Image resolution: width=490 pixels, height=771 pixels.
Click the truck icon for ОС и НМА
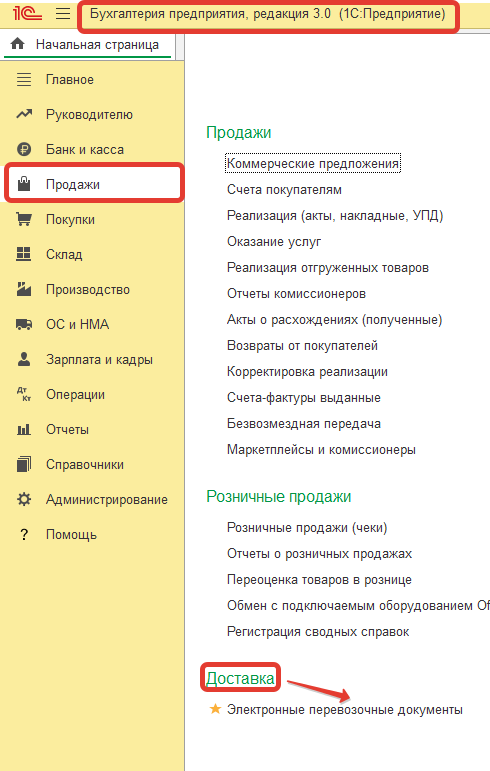point(24,325)
